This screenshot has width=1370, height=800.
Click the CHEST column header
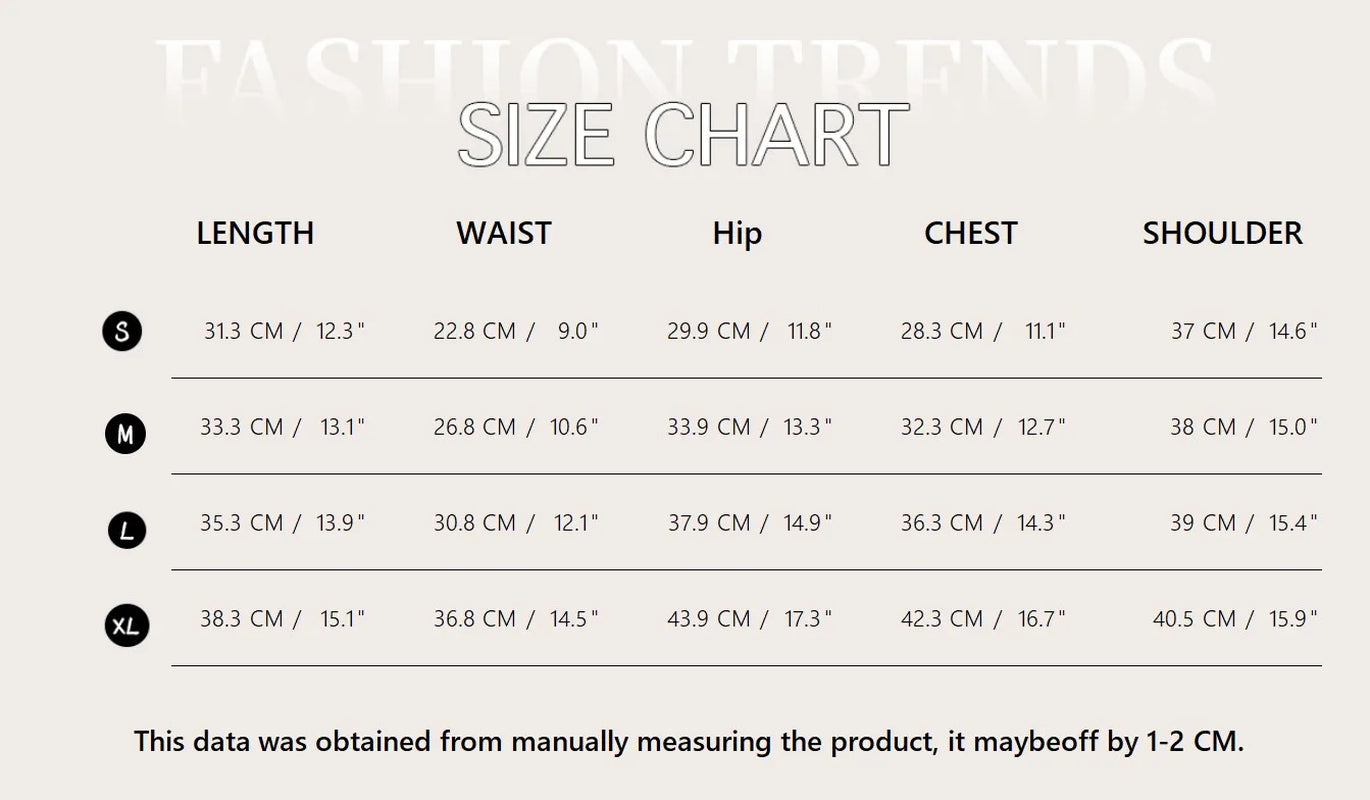coord(970,233)
